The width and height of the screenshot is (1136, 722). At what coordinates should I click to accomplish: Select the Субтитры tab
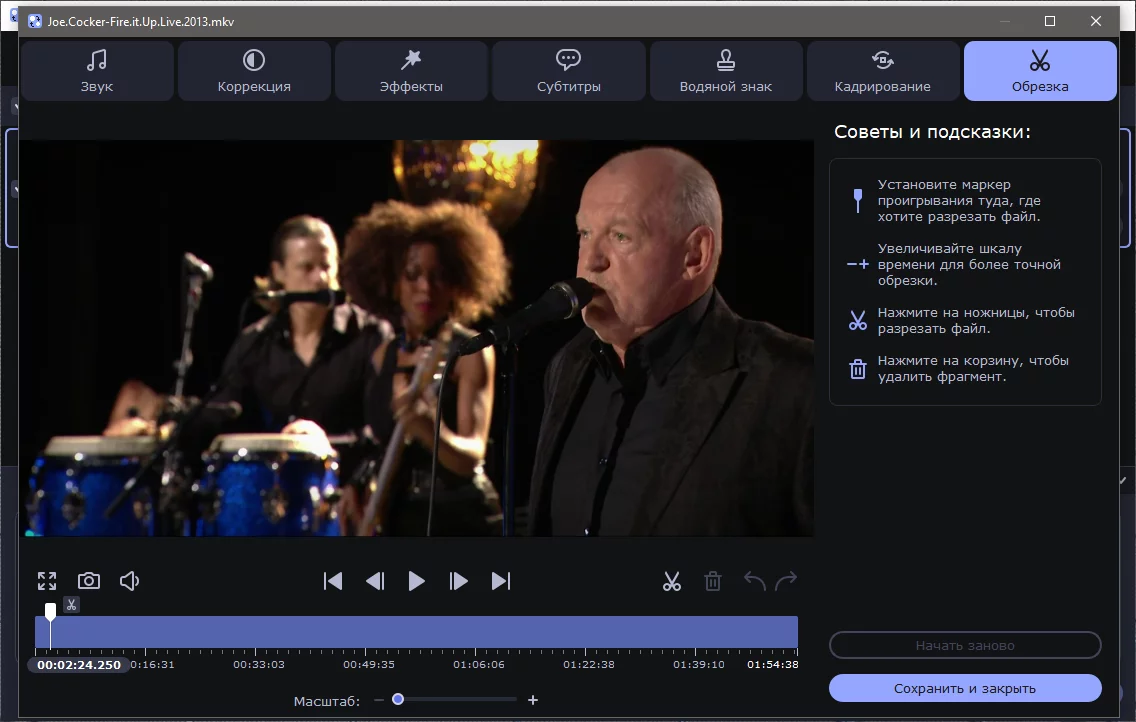coord(569,71)
